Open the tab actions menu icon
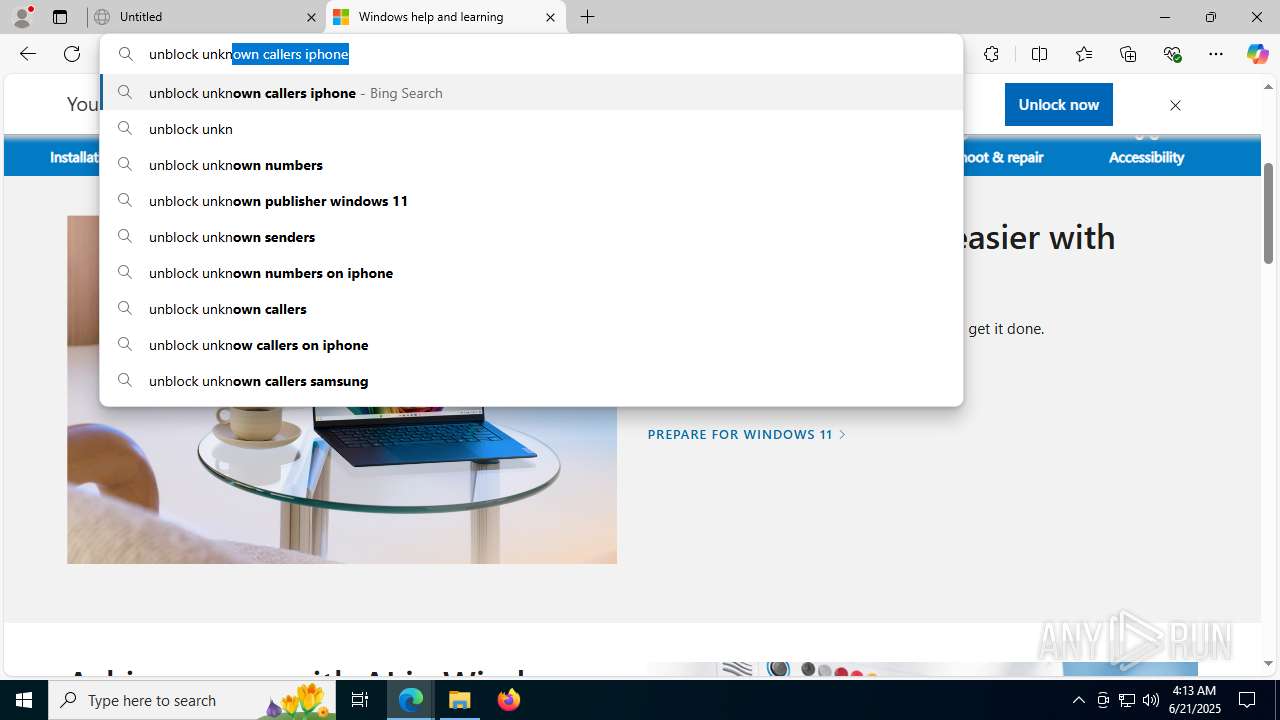This screenshot has height=720, width=1280. [x=60, y=17]
